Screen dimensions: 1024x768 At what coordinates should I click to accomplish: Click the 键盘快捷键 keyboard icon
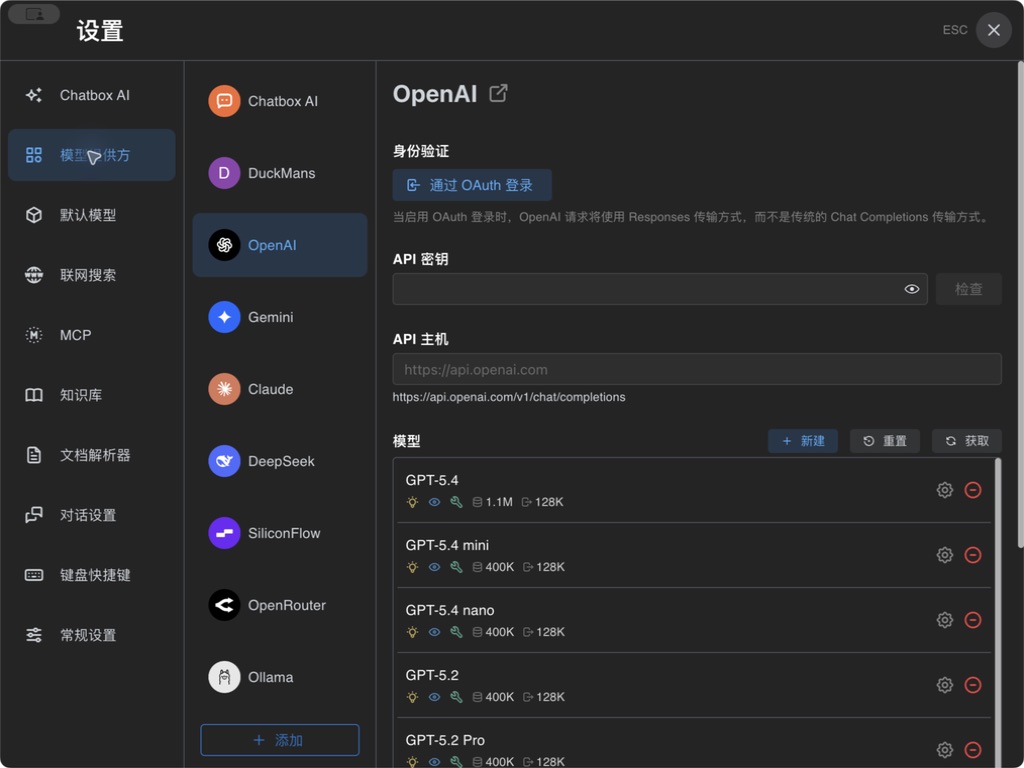coord(34,575)
